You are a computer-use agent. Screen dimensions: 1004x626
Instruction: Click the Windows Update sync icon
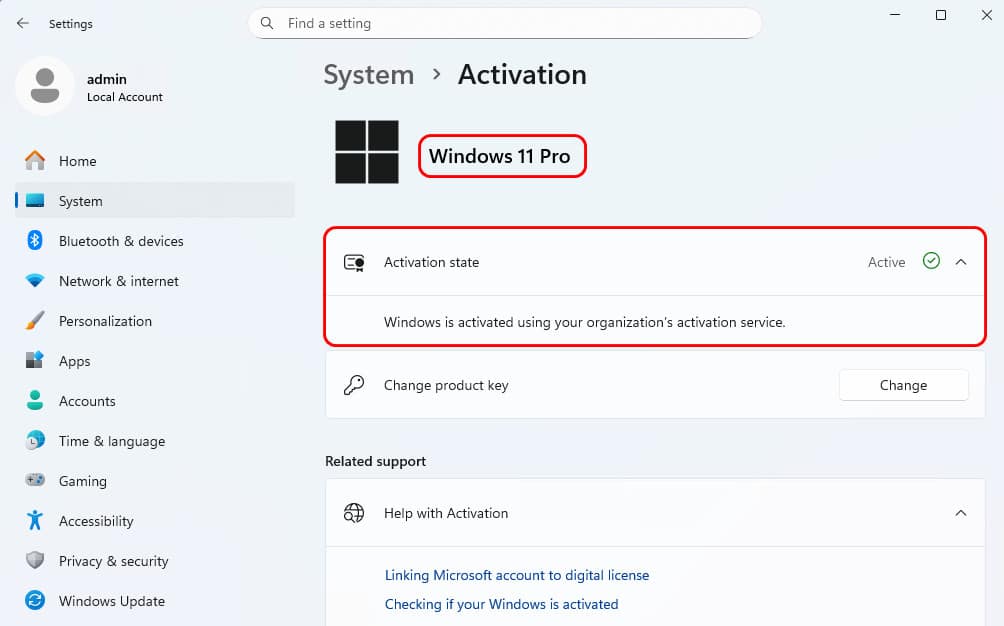(x=35, y=600)
